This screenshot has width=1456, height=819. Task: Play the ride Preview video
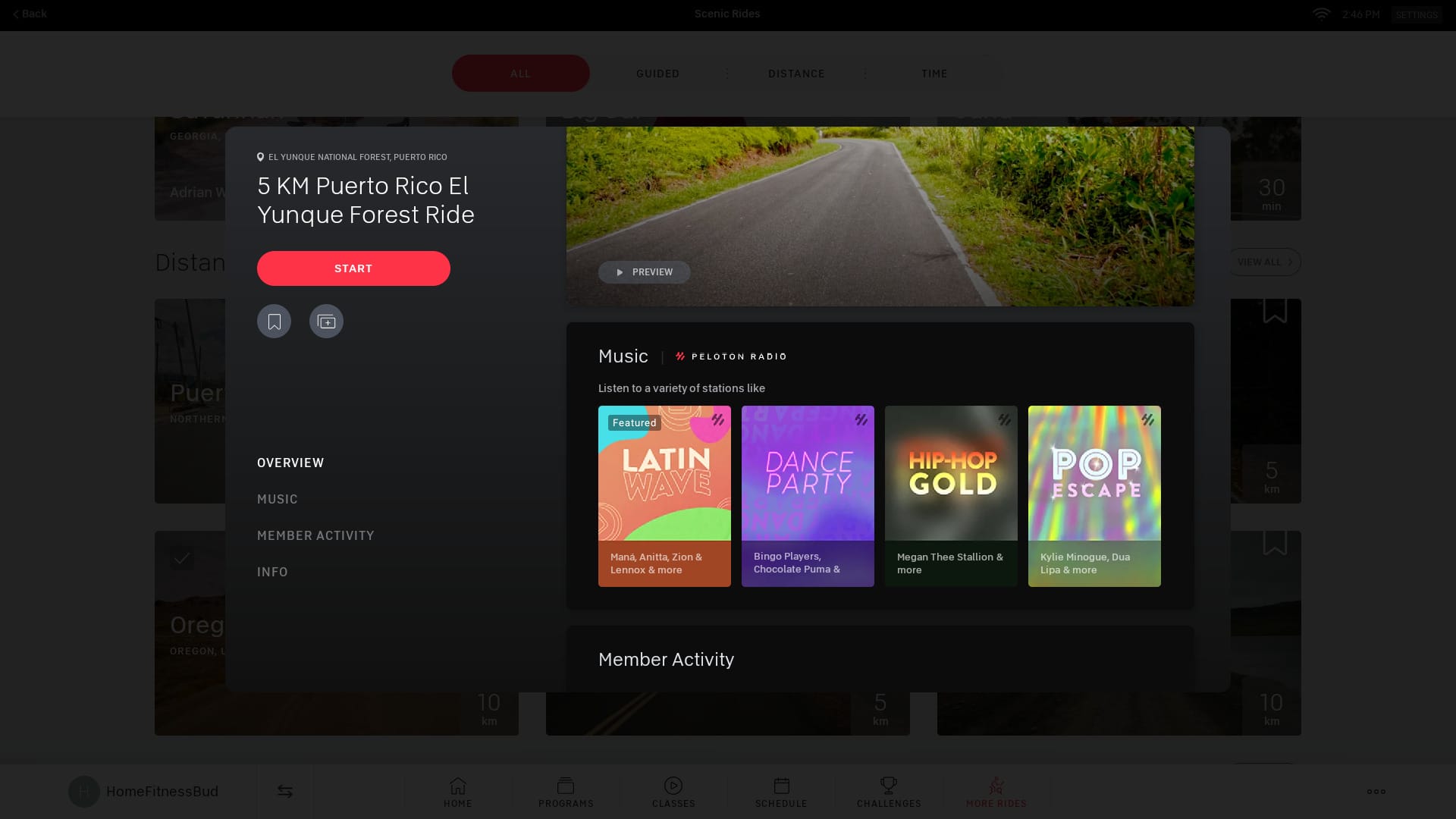(644, 272)
